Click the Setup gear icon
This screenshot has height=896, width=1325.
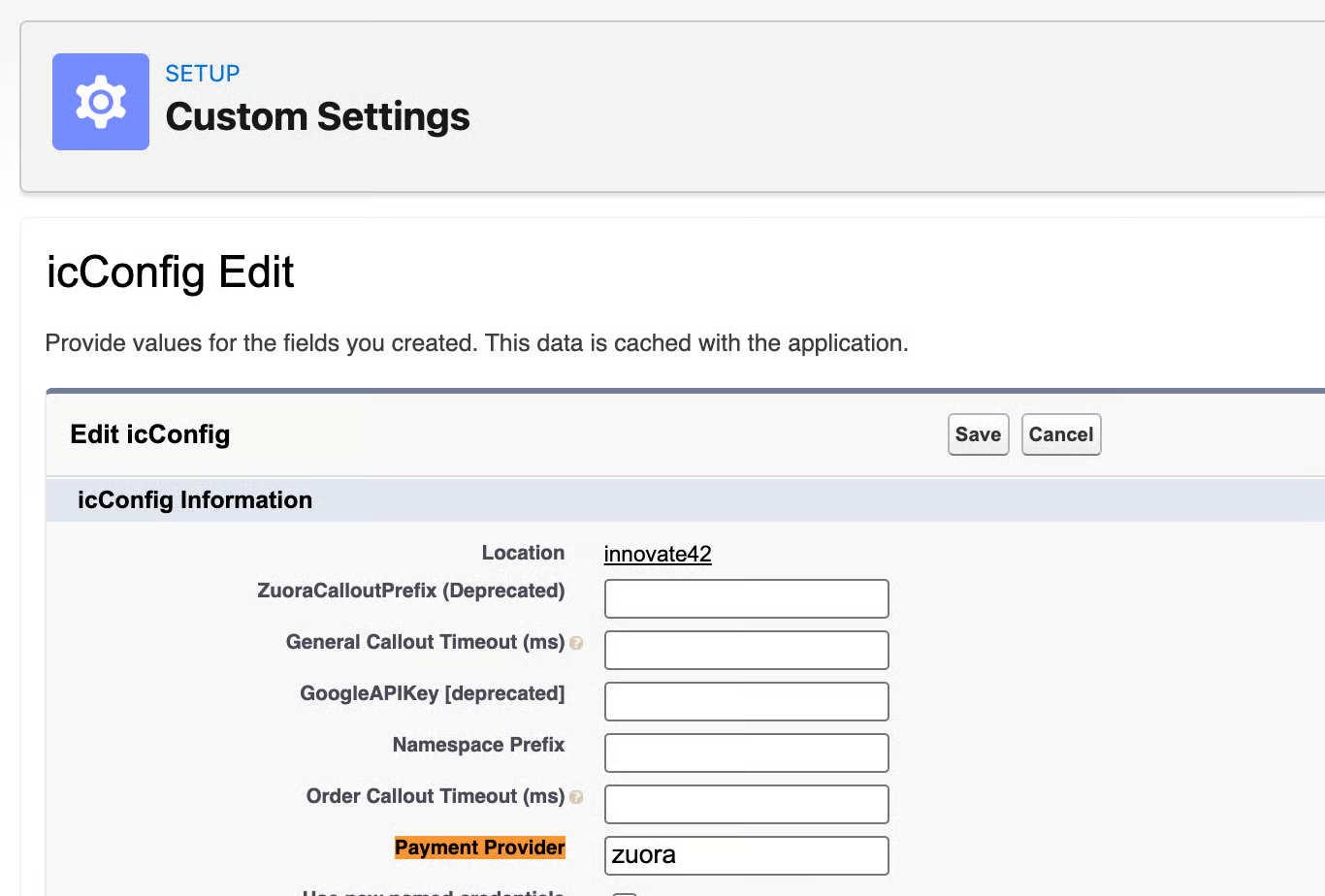tap(101, 102)
